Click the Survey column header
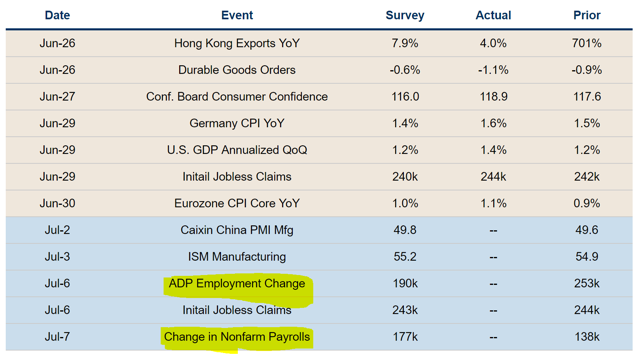This screenshot has width=640, height=360. pyautogui.click(x=405, y=15)
